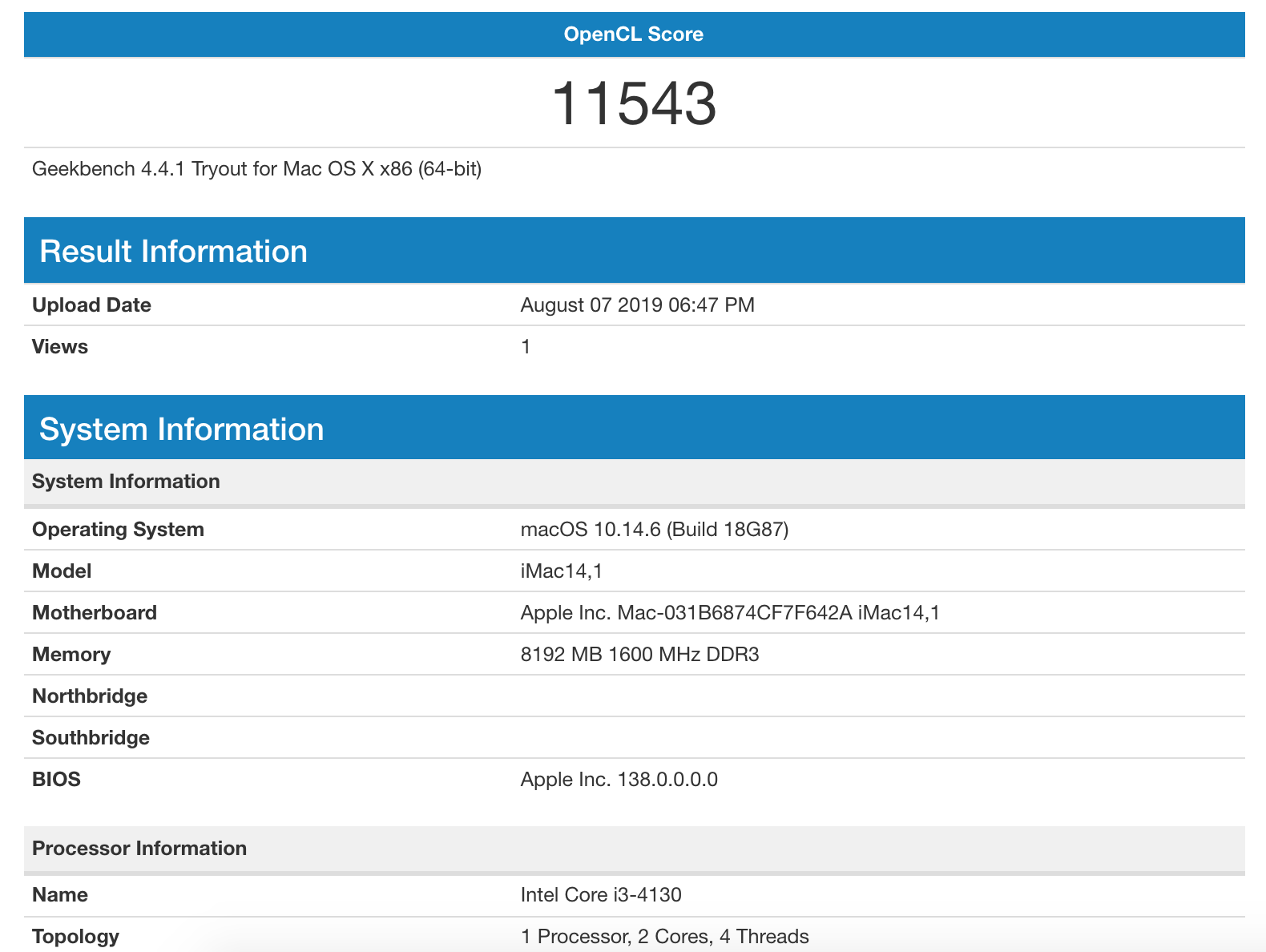Click the Model label
This screenshot has width=1266, height=952.
click(x=62, y=571)
